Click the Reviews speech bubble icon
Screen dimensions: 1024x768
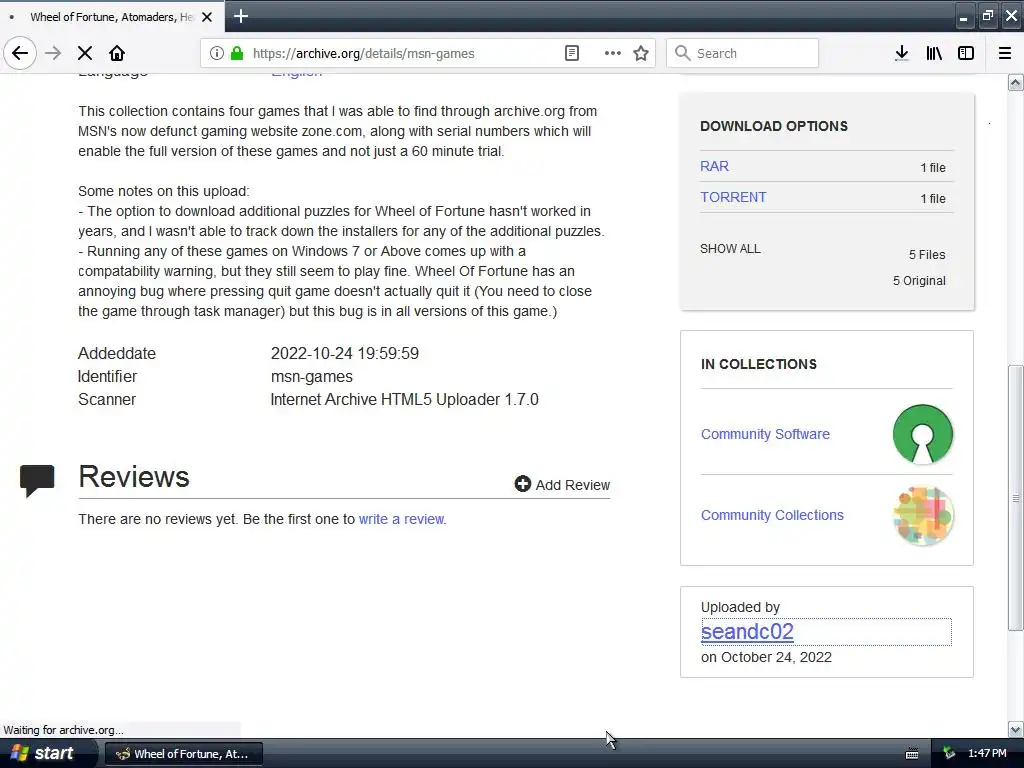point(37,481)
